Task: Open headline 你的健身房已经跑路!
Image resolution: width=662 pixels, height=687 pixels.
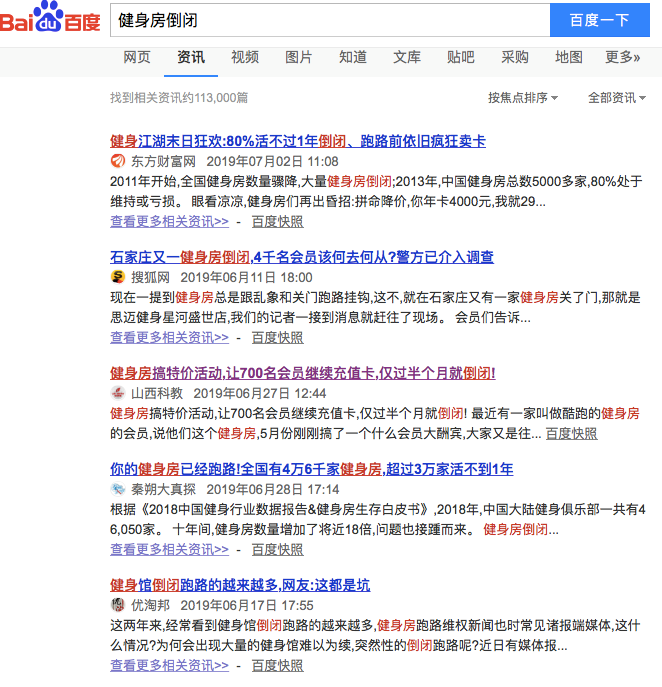Action: (x=312, y=469)
